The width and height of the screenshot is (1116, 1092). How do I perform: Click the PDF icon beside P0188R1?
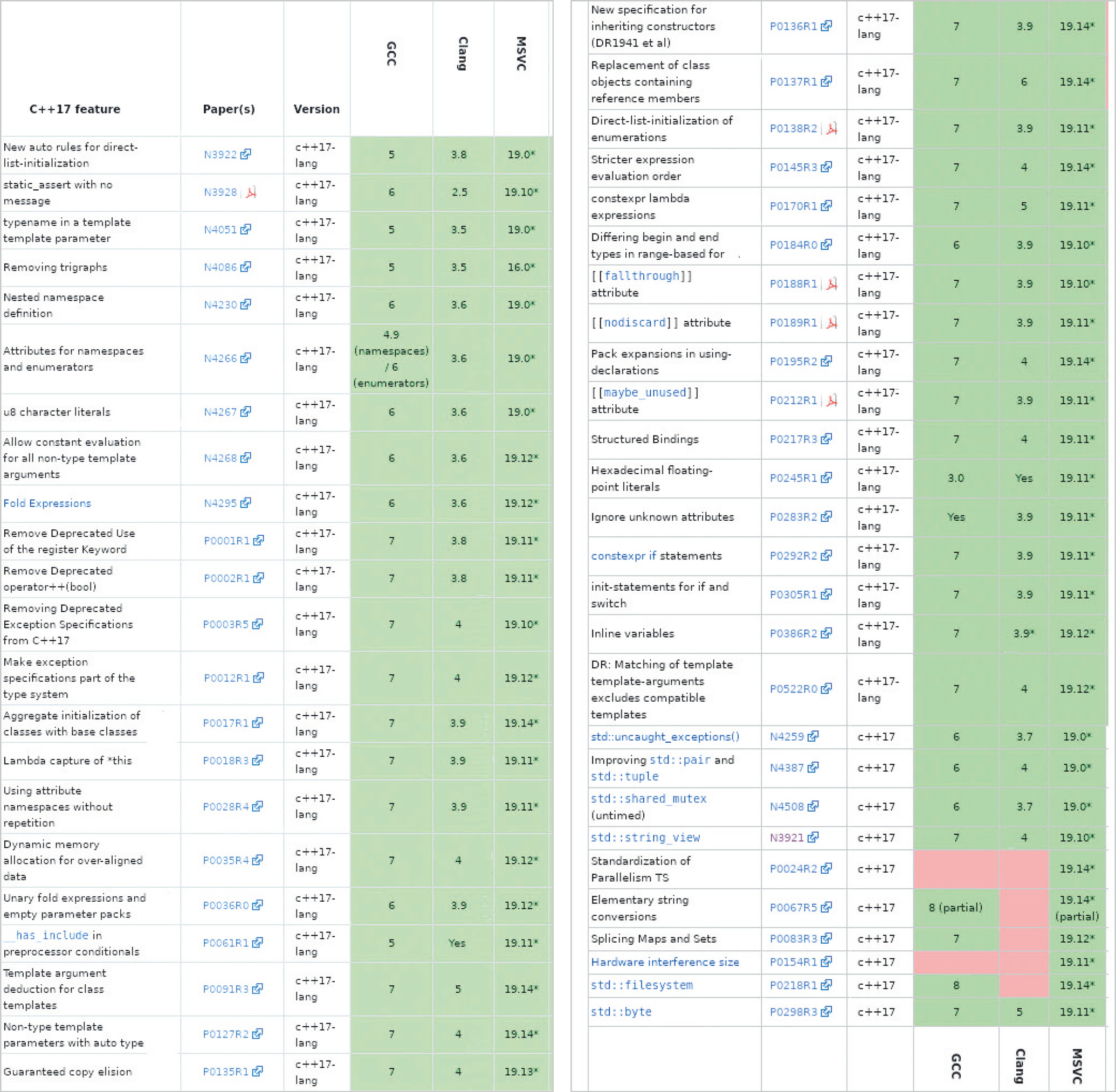(x=831, y=284)
